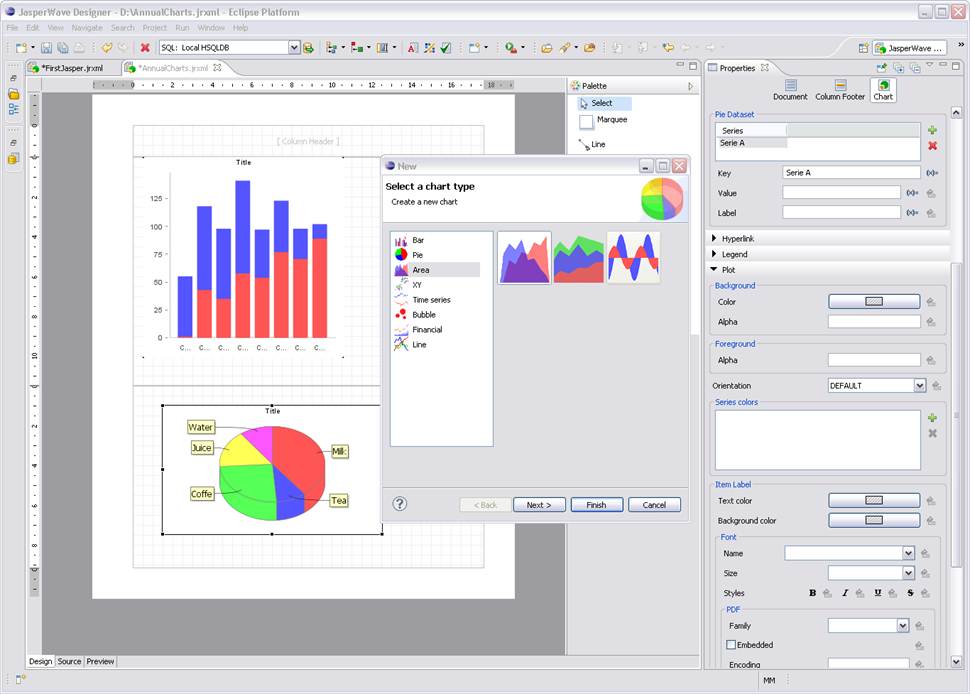Toggle the Embedded PDF checkbox
The width and height of the screenshot is (970, 694).
pos(732,645)
